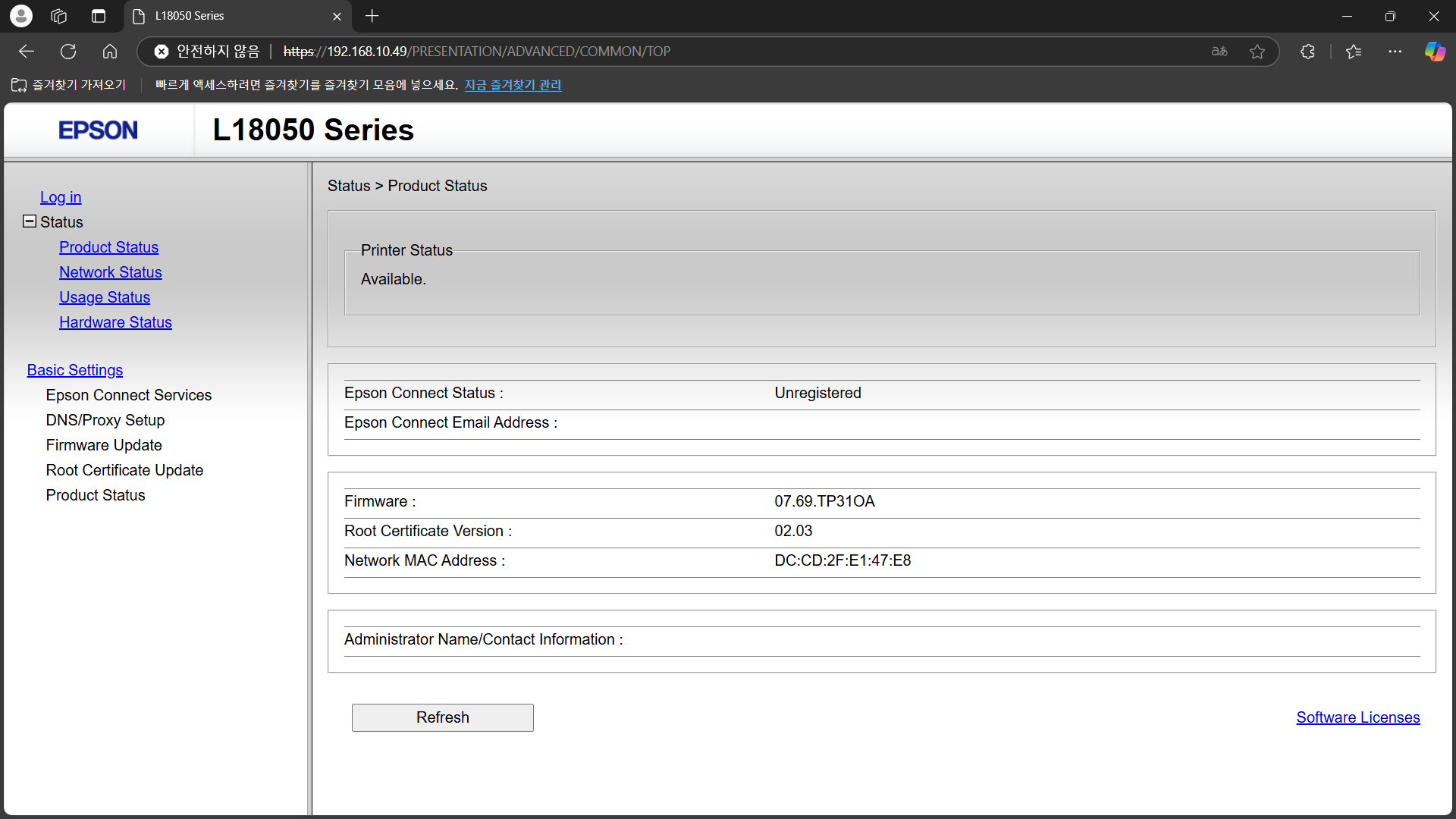Viewport: 1456px width, 819px height.
Task: Select DNS/Proxy Setup menu entry
Action: click(x=105, y=420)
